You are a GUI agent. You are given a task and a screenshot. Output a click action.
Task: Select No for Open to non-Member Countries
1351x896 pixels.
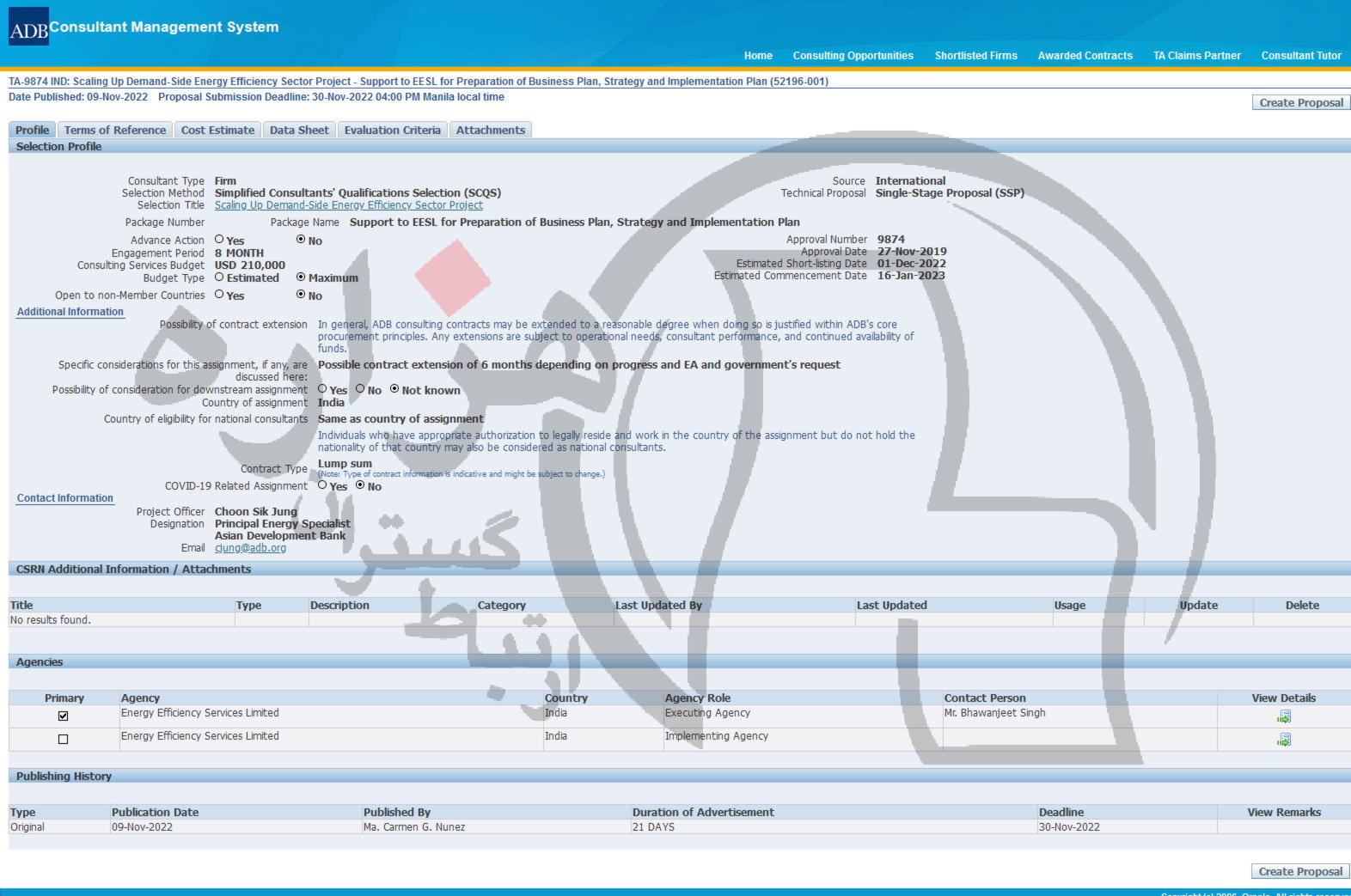(x=301, y=294)
